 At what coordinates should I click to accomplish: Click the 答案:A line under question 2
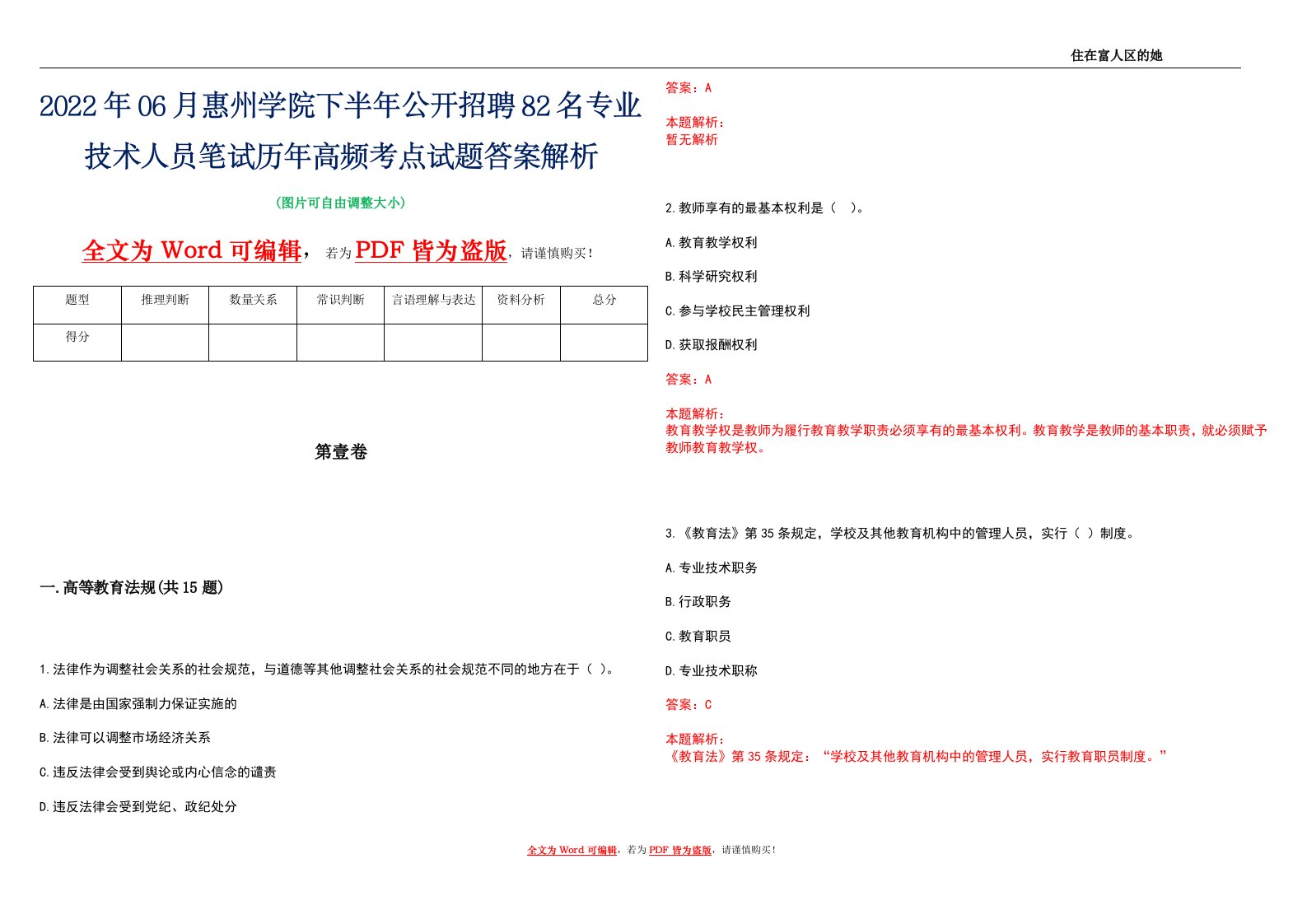tap(689, 380)
